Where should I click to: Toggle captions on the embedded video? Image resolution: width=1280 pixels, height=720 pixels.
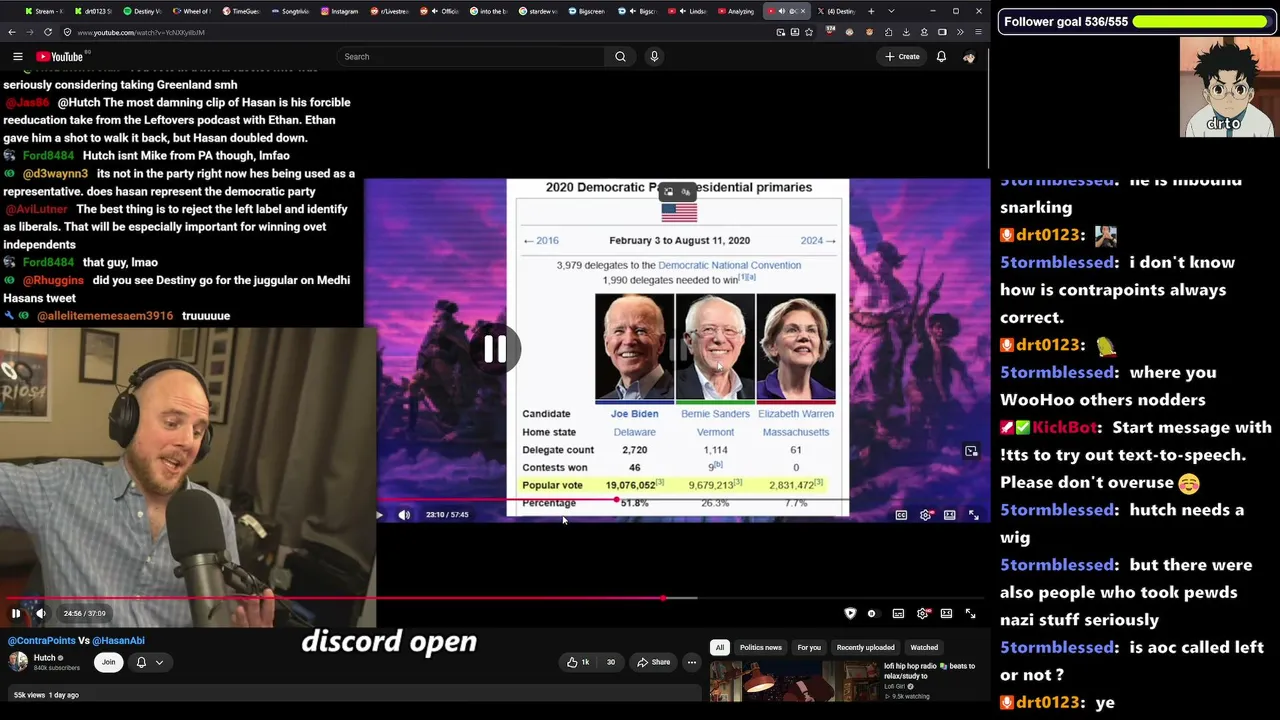pos(901,515)
